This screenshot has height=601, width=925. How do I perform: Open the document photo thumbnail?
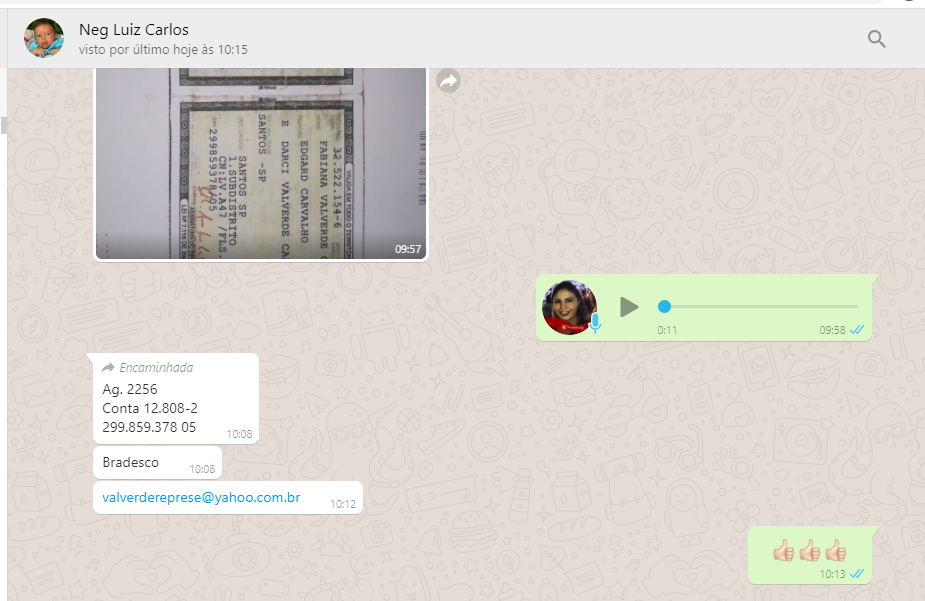tap(261, 163)
